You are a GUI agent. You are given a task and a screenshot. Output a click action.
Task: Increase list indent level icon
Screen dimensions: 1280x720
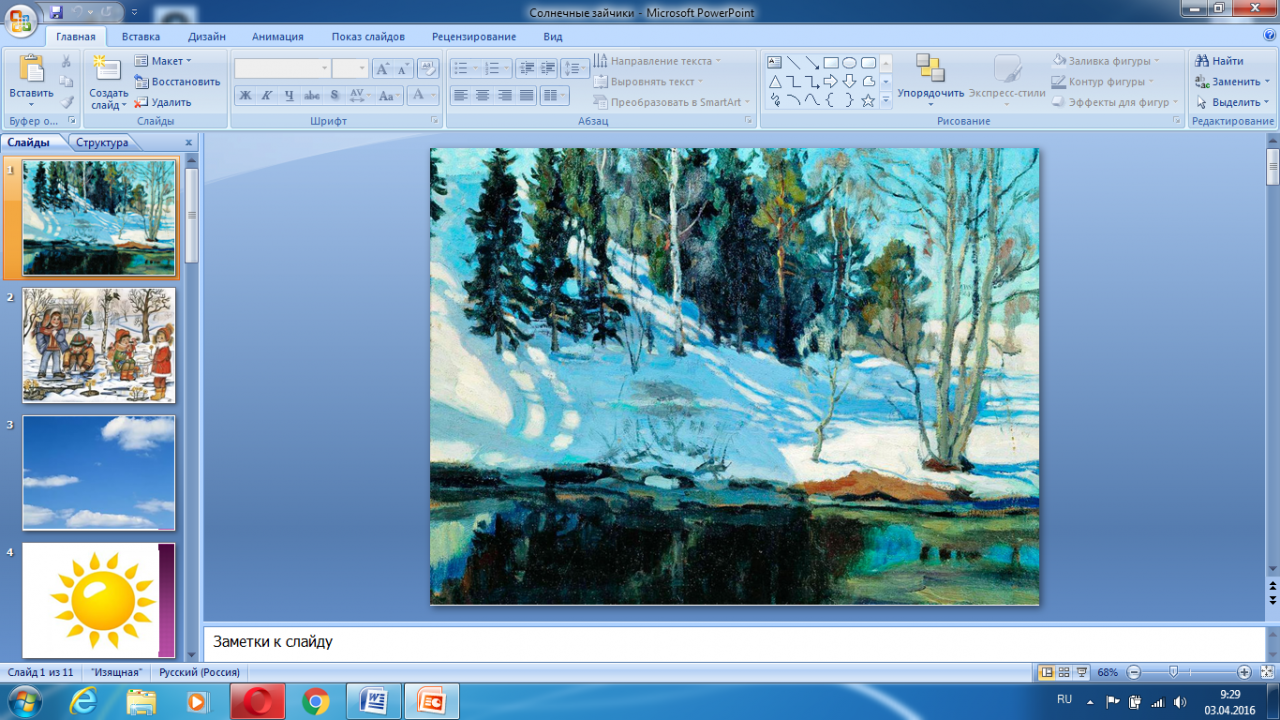[x=548, y=69]
